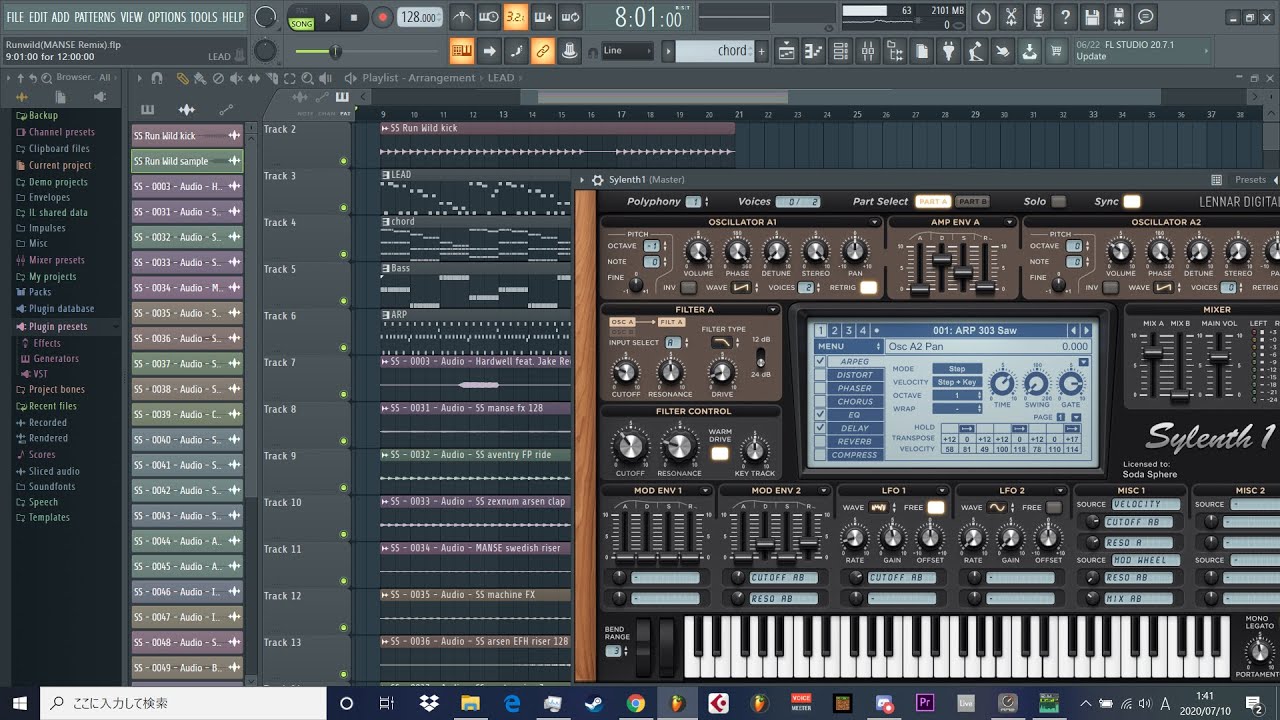Open the Line snap dropdown in toolbar
The image size is (1280, 720).
click(x=627, y=51)
